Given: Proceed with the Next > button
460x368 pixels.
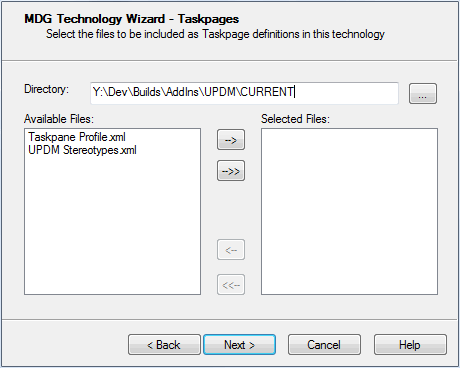Looking at the screenshot, I should click(239, 345).
